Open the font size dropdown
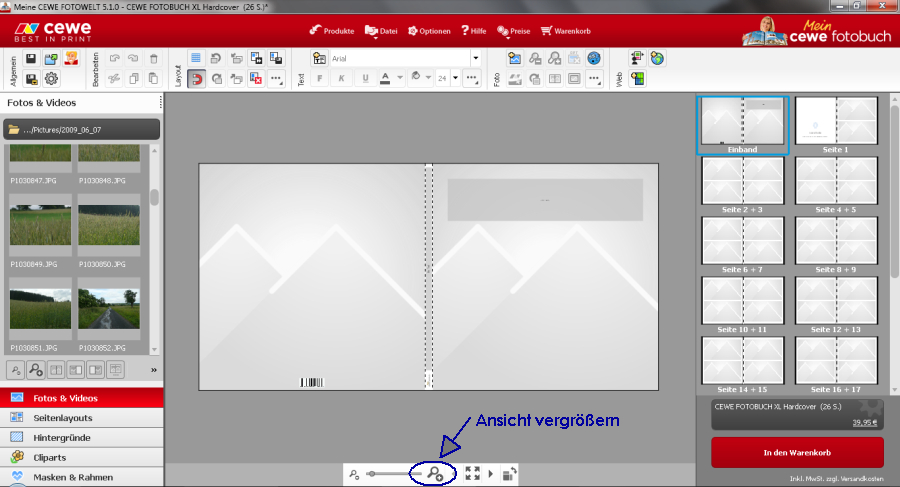 455,78
